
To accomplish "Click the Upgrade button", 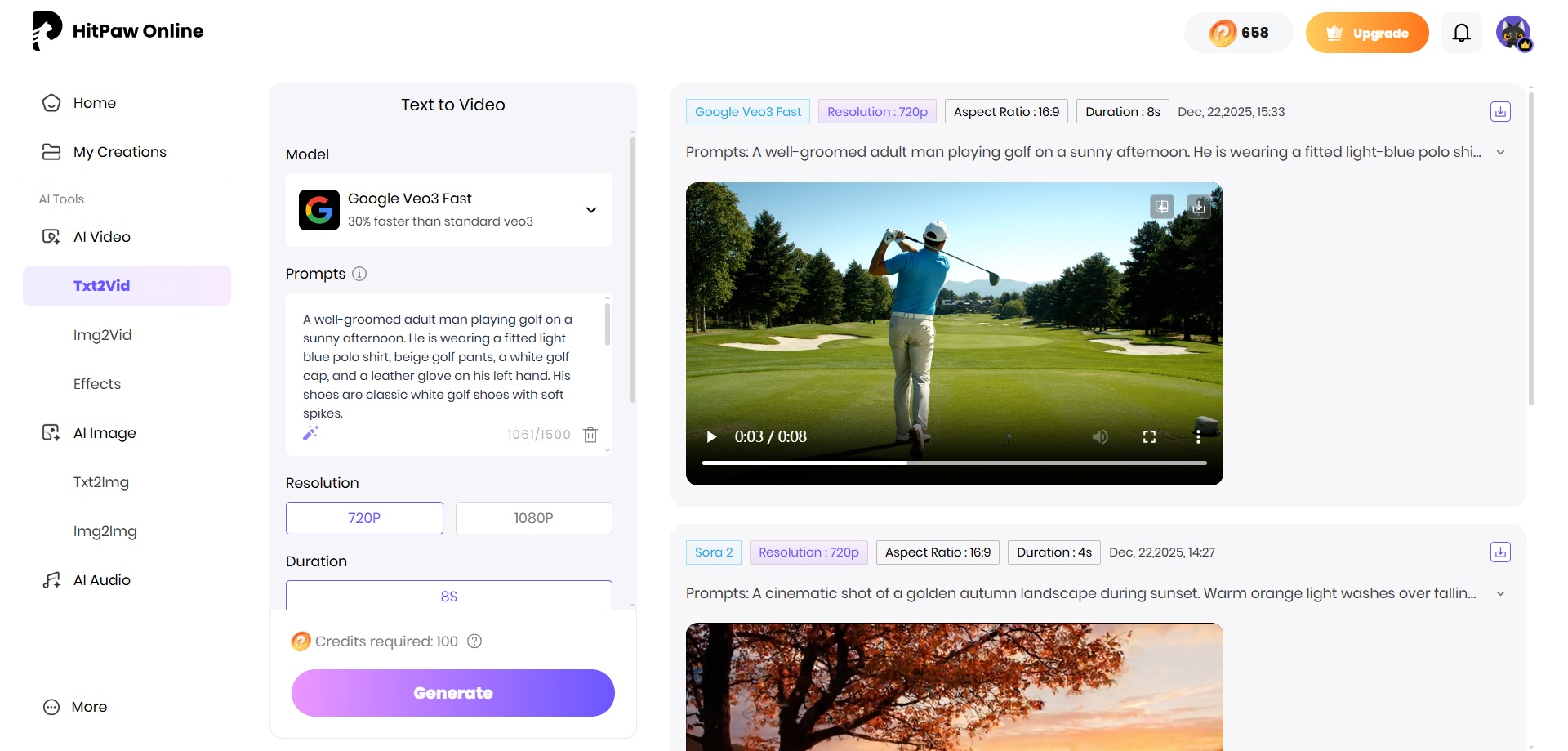I will [x=1367, y=33].
